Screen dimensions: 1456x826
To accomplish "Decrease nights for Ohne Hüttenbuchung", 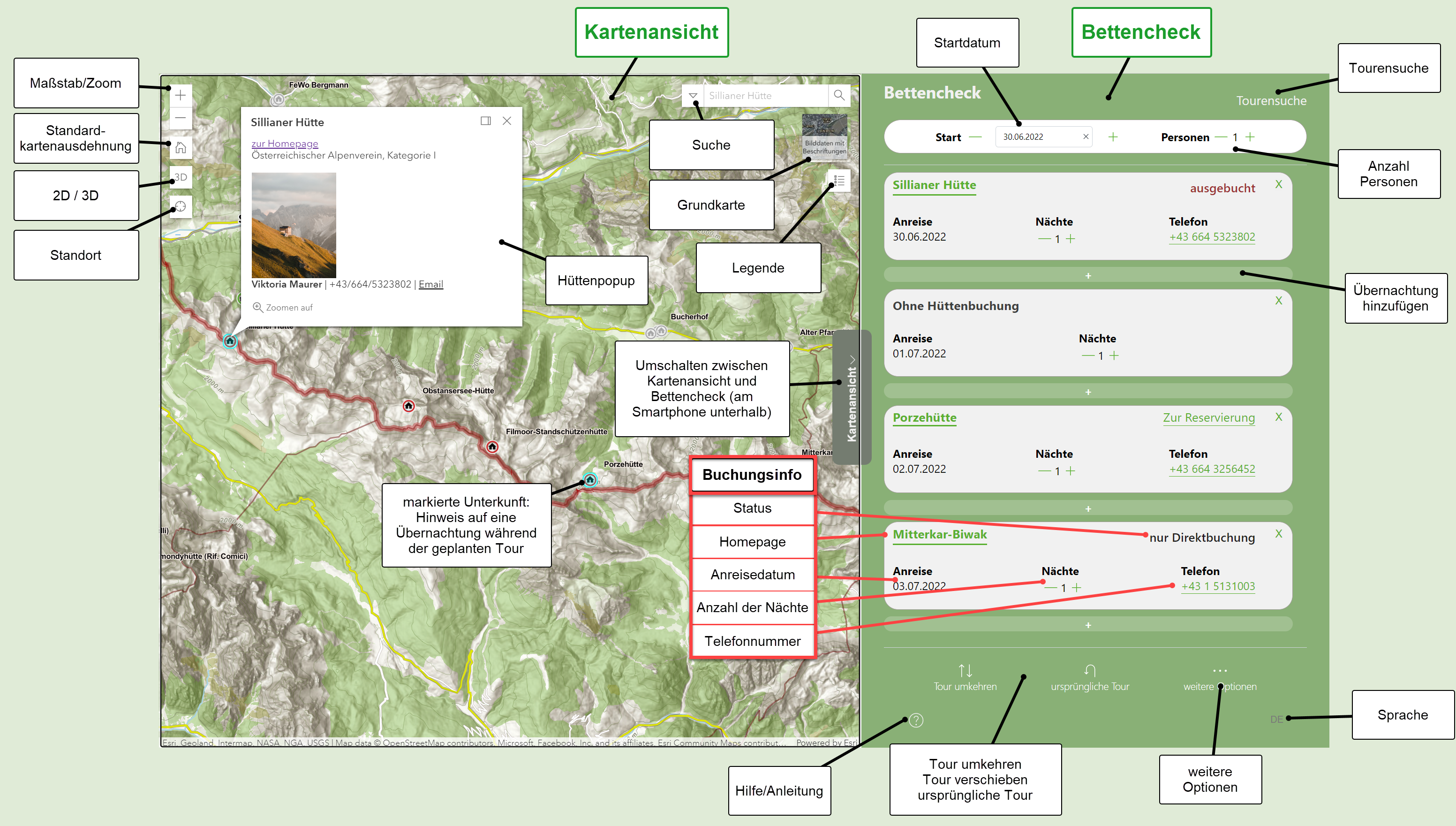I will [x=1088, y=356].
